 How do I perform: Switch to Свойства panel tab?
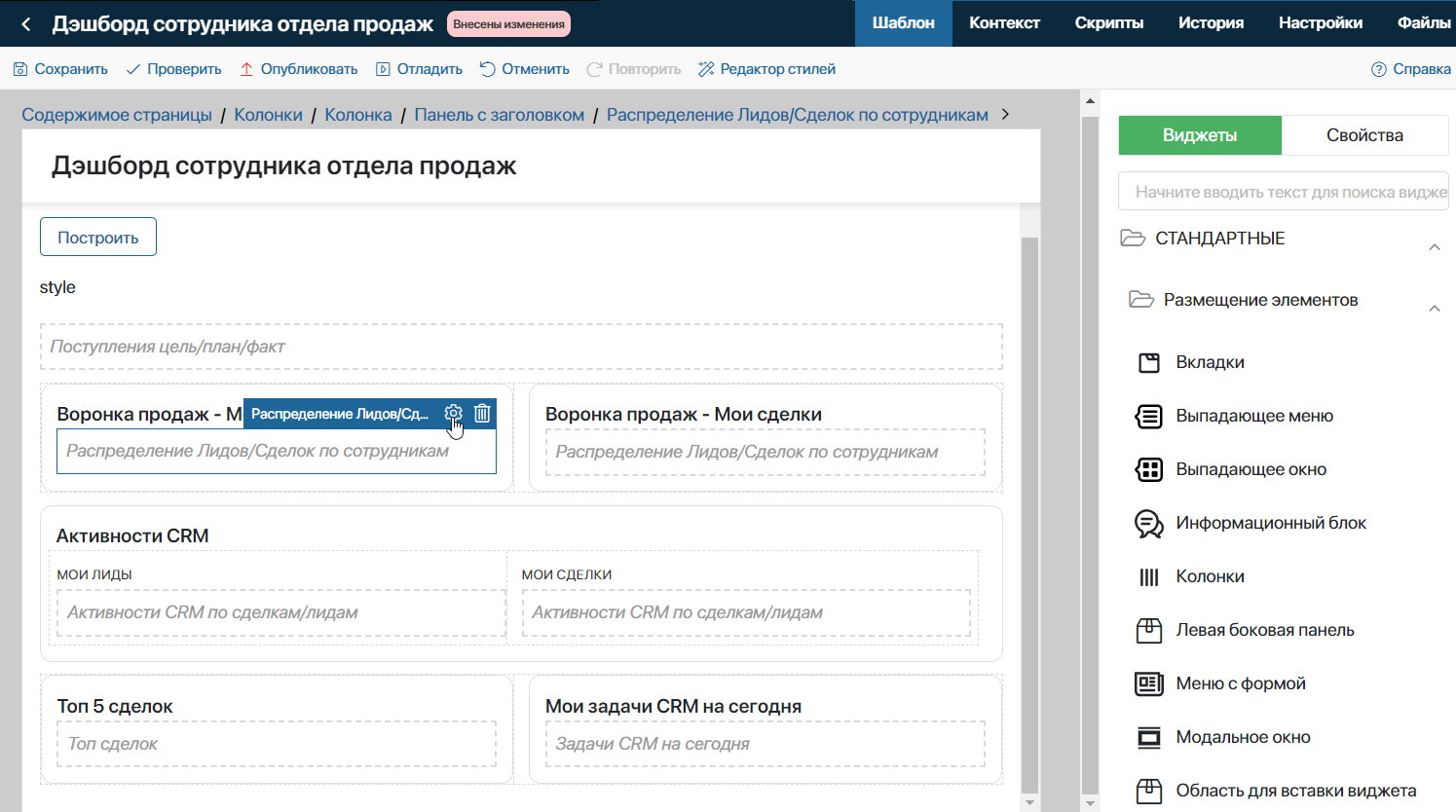coord(1364,135)
